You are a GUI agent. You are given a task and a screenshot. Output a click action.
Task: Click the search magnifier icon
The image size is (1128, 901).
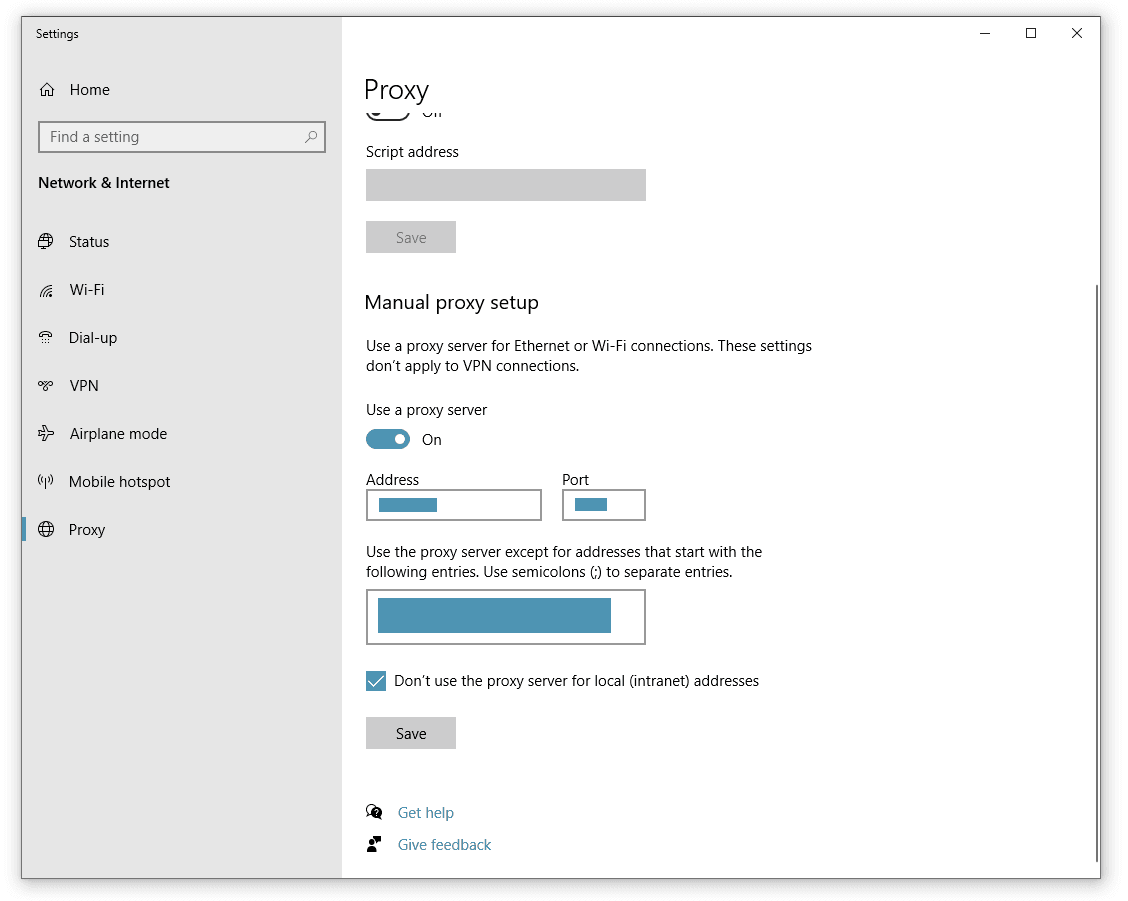coord(311,137)
